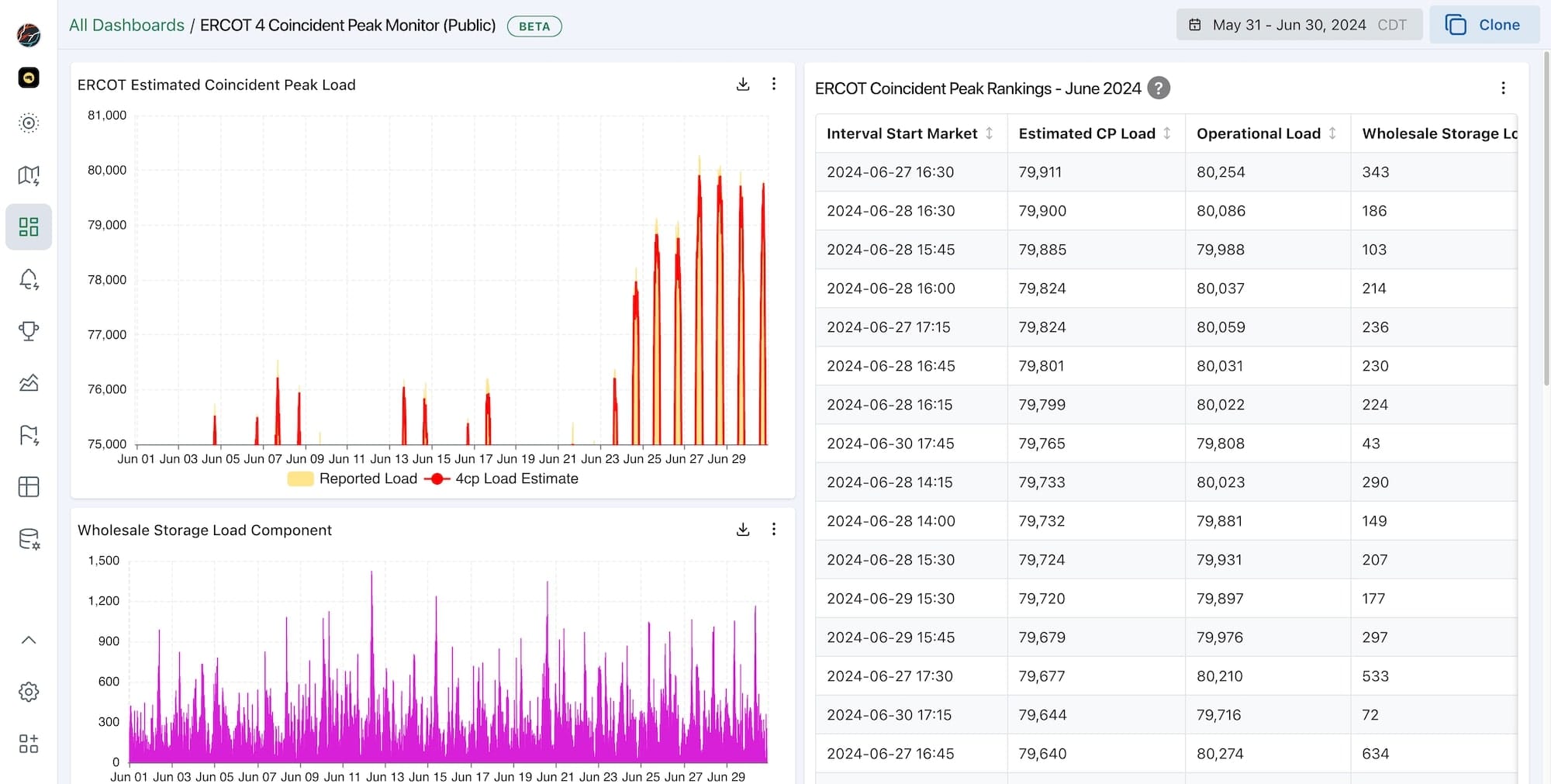Screen dimensions: 1551x784
Task: Select the 2024-06-28 16:30 interval cell
Action: pyautogui.click(x=911, y=211)
